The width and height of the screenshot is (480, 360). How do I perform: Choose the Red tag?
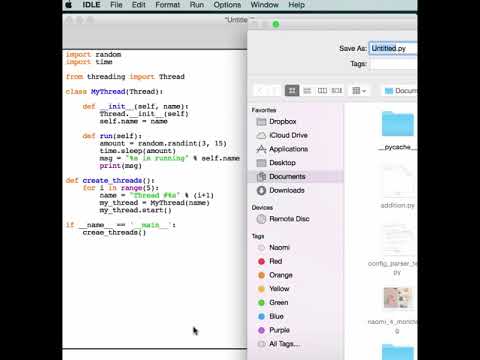coord(276,261)
